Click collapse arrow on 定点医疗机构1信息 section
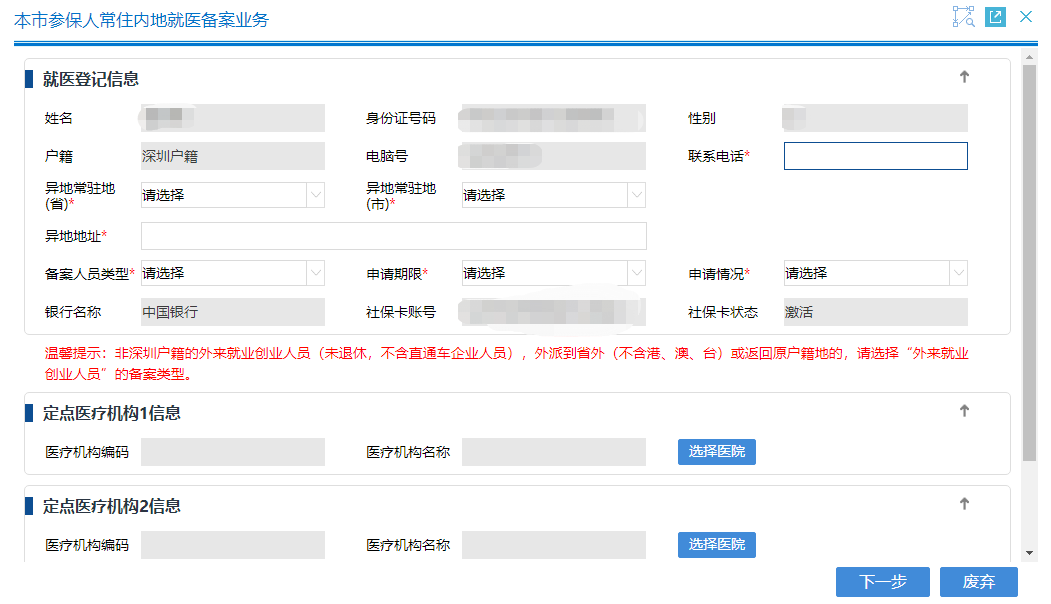Screen dimensions: 1051x604 pos(964,409)
